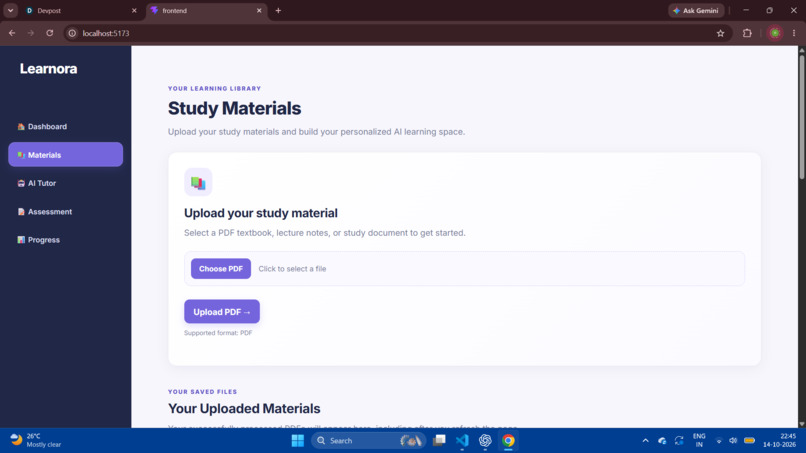Click the Dashboard house icon

tap(21, 126)
